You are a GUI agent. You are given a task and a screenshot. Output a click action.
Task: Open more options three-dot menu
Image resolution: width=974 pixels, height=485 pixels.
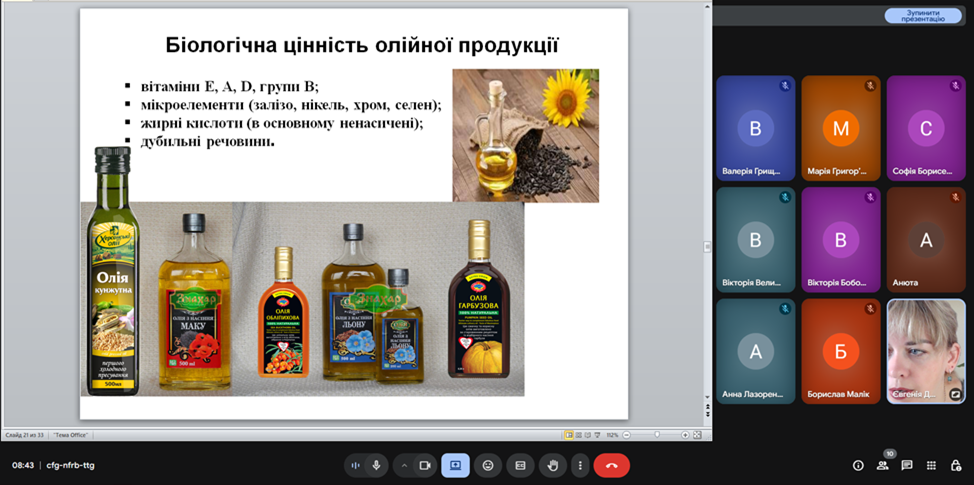[x=579, y=465]
